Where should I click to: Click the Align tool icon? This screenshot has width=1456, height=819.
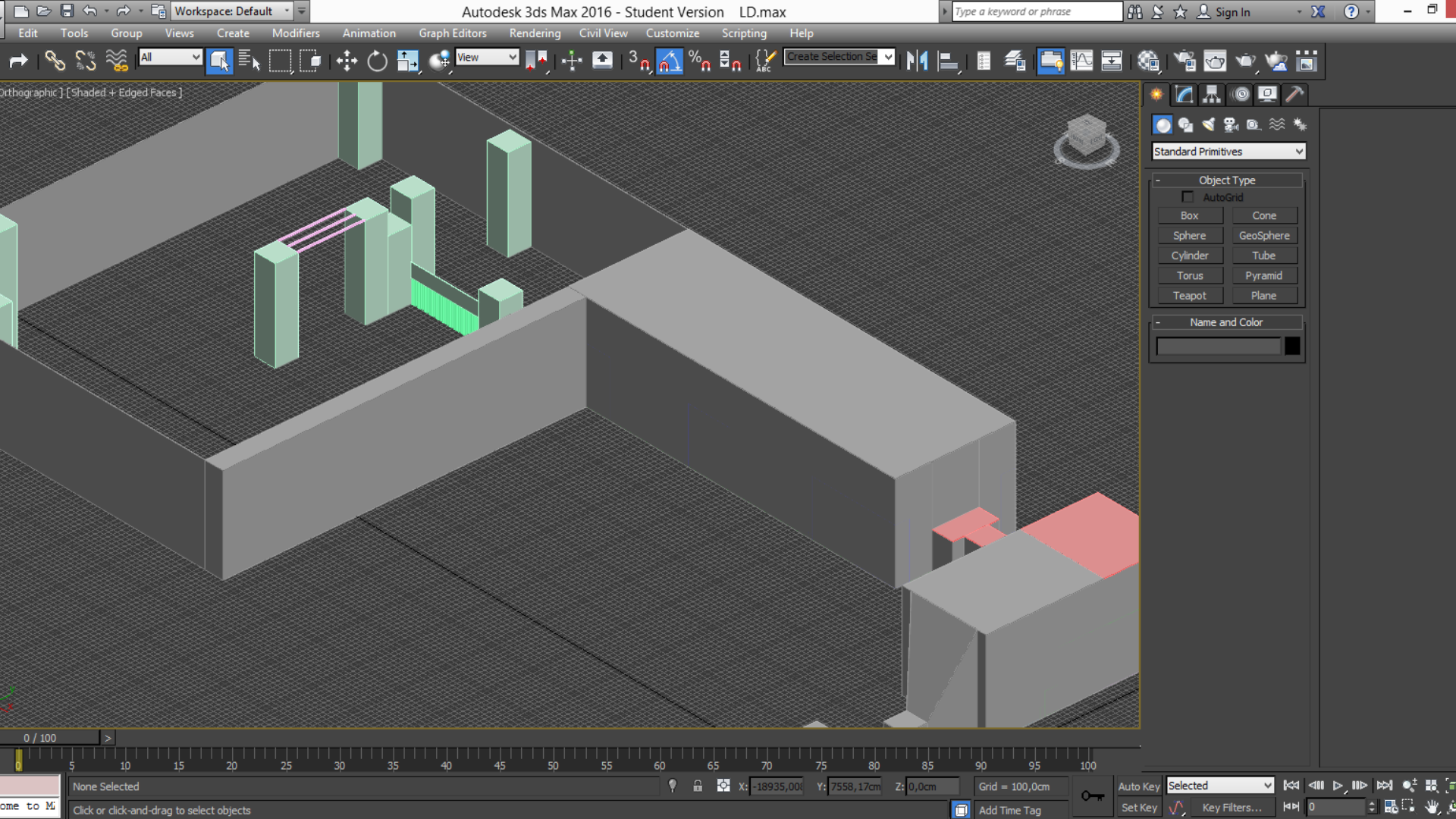click(x=948, y=61)
